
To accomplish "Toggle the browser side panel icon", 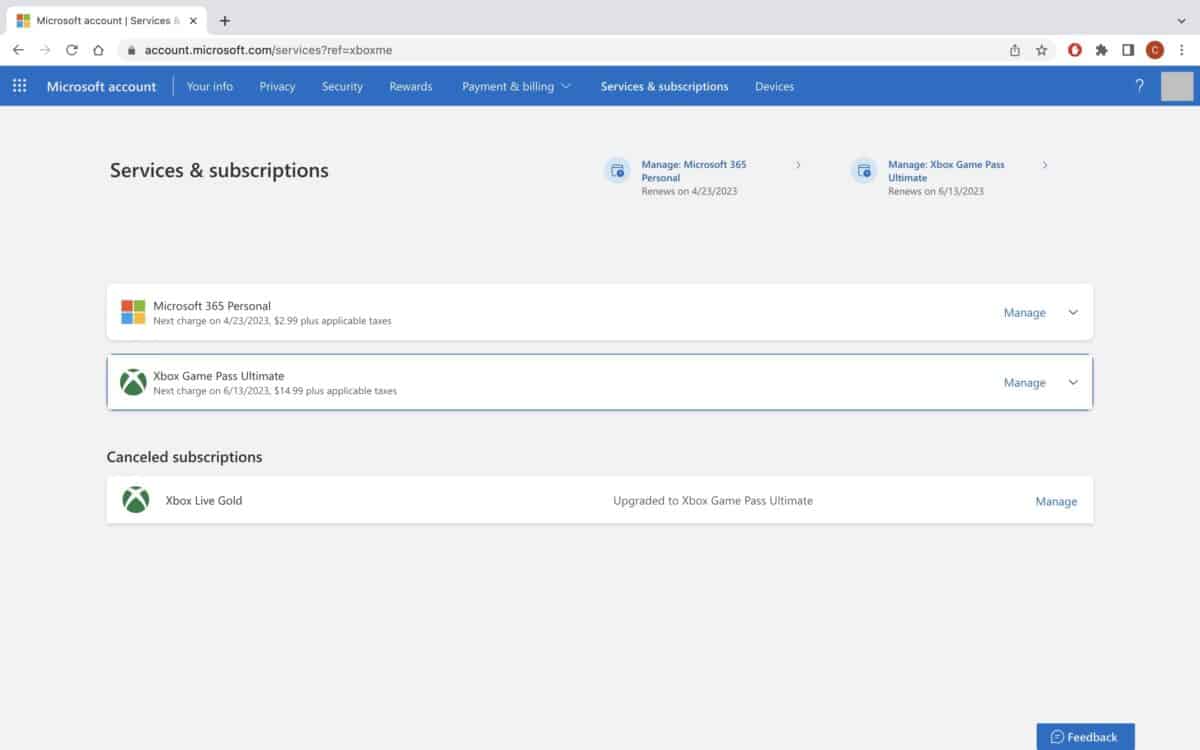I will (1128, 49).
